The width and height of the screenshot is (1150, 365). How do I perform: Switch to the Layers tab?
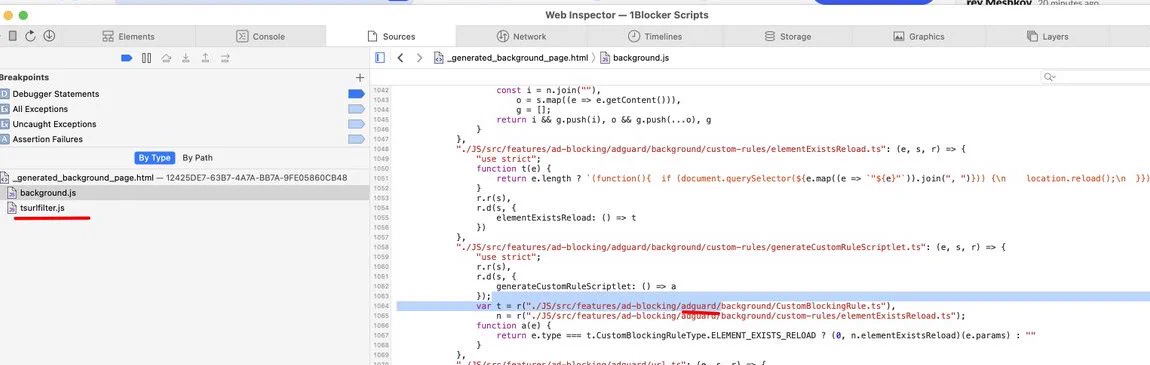pos(1047,36)
